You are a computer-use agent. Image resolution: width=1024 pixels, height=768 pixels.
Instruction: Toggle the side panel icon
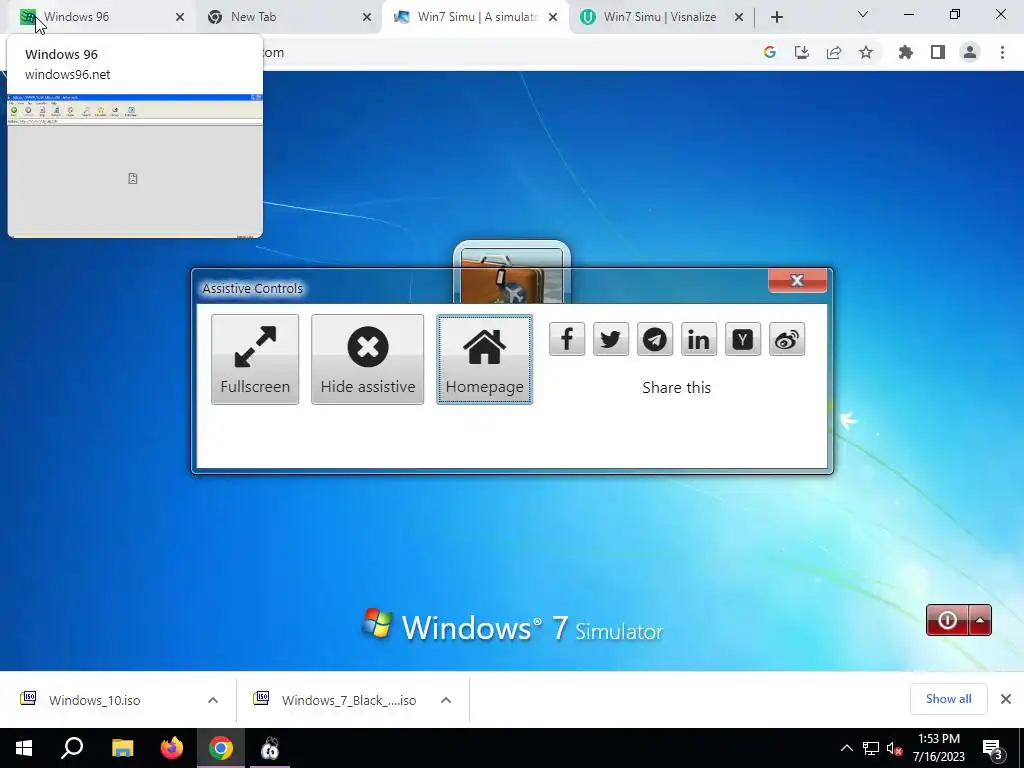tap(938, 52)
